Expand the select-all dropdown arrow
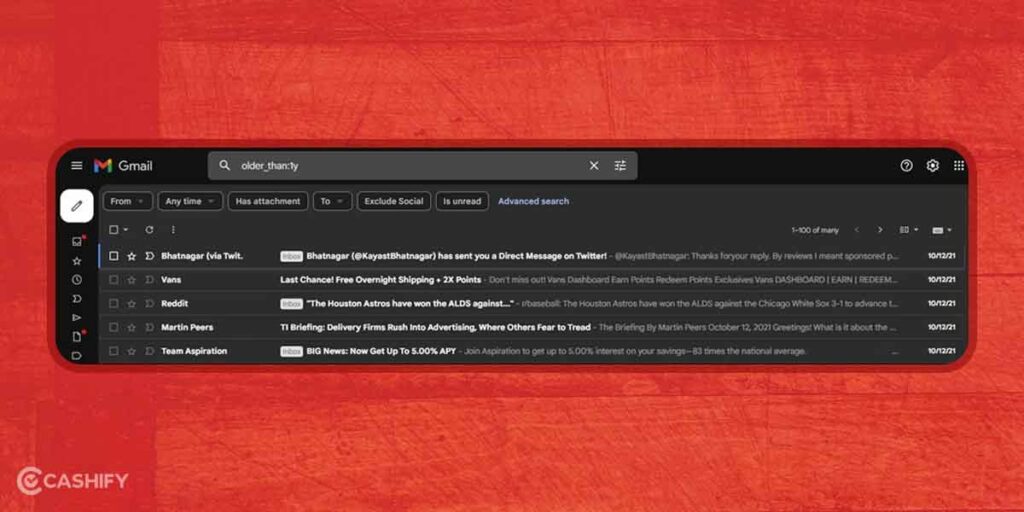The width and height of the screenshot is (1024, 512). 125,230
